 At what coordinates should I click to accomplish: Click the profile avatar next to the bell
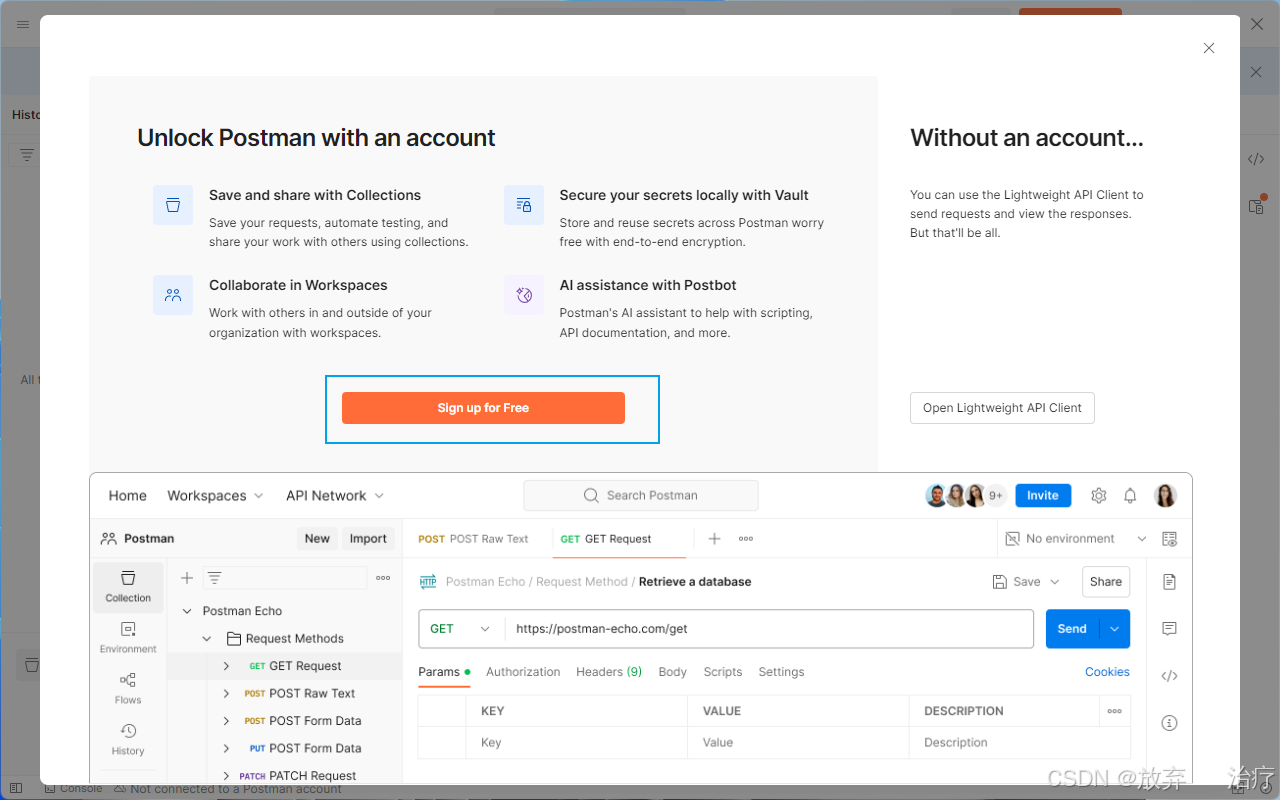pos(1165,495)
